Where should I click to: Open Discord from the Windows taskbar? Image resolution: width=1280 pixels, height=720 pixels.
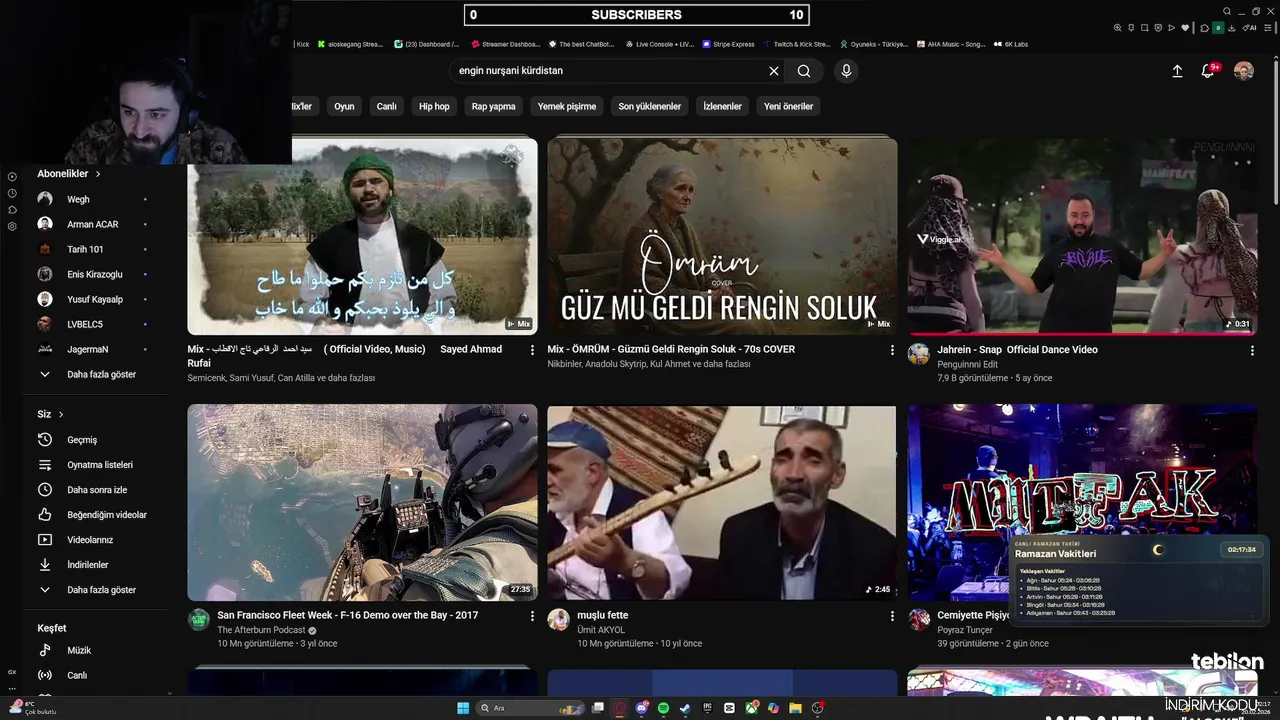click(642, 708)
